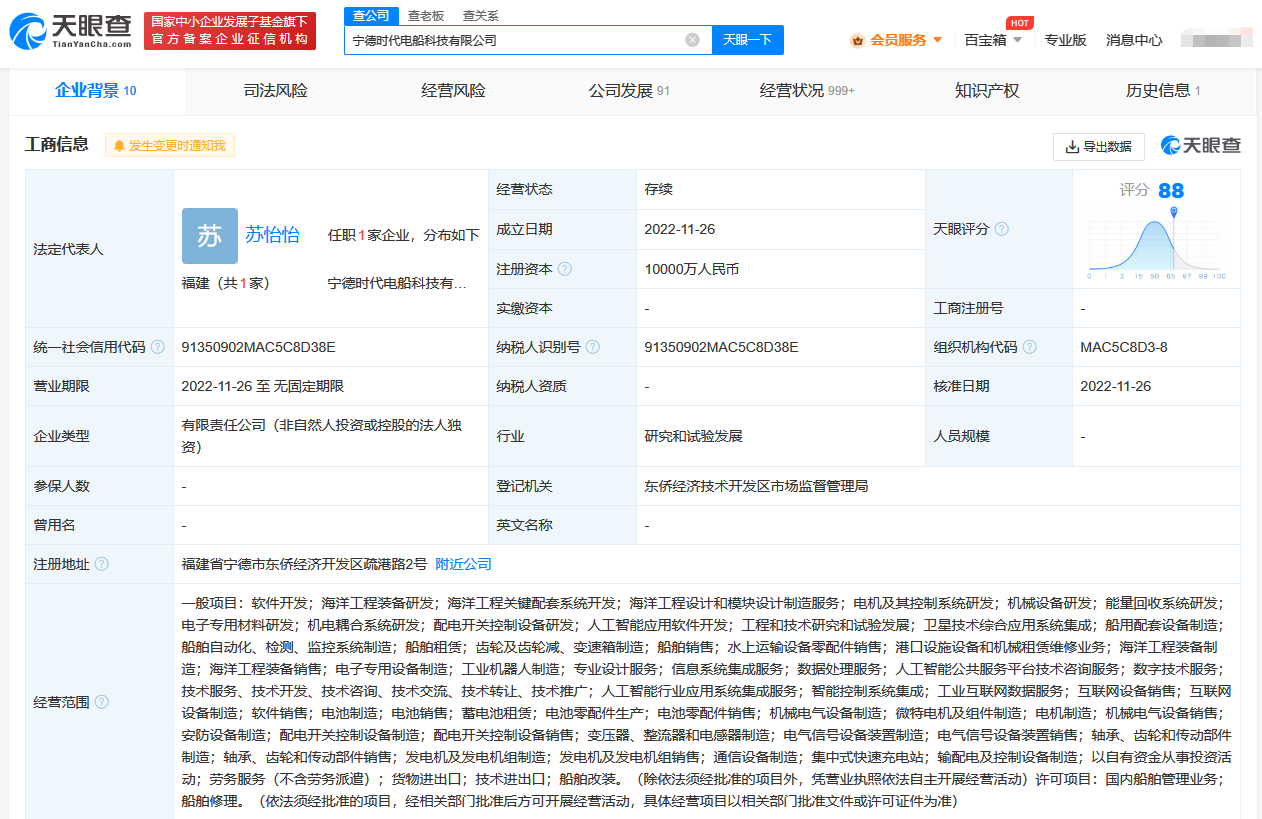Switch to the 查老板 search tab

pyautogui.click(x=426, y=15)
